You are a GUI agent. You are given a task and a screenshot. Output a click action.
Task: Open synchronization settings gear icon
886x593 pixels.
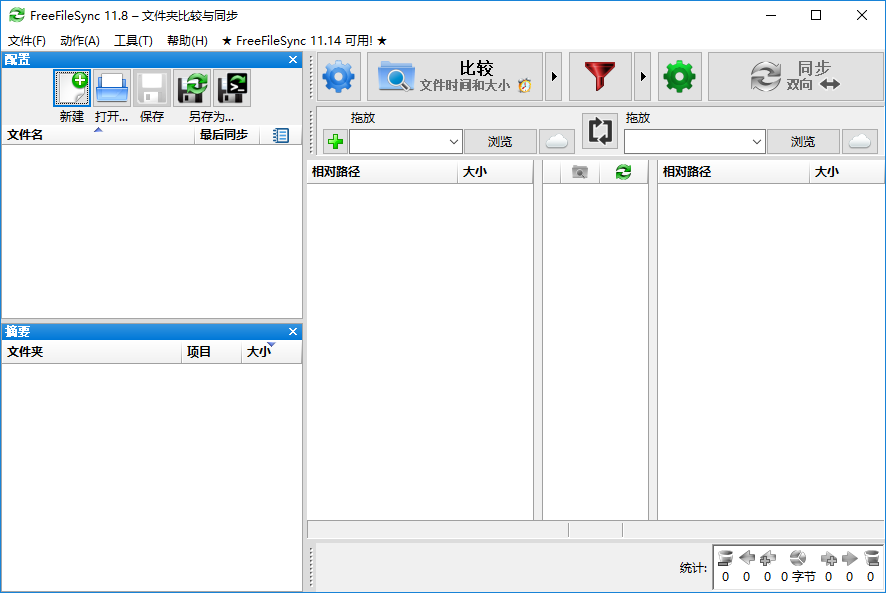pos(680,76)
